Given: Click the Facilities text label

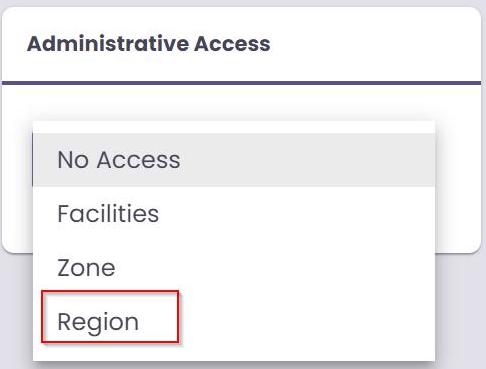Looking at the screenshot, I should 108,214.
